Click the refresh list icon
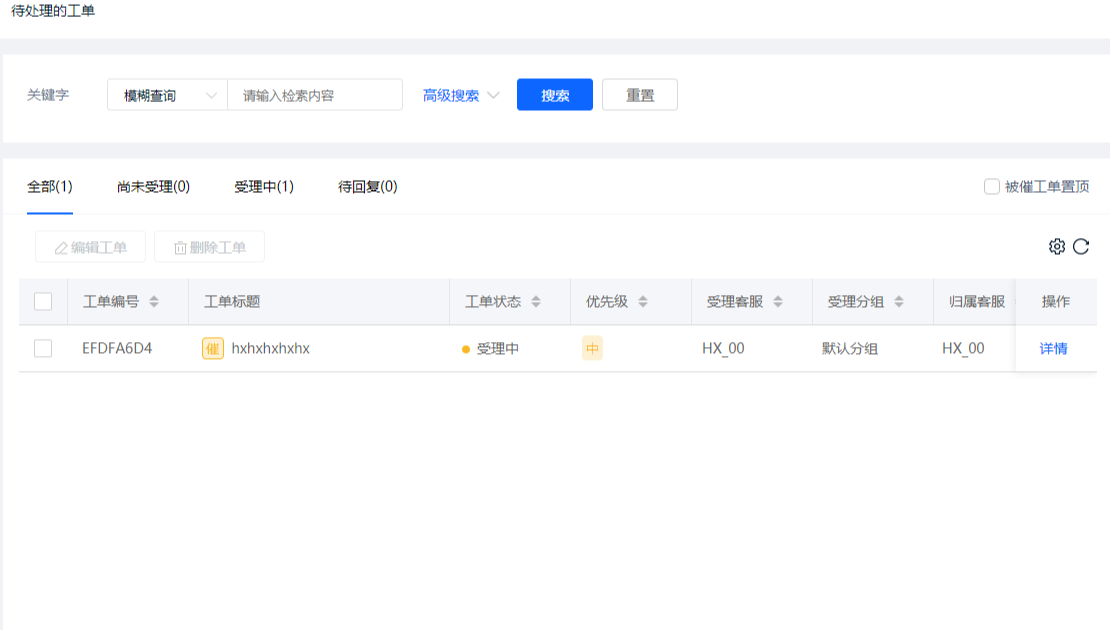 [x=1081, y=246]
